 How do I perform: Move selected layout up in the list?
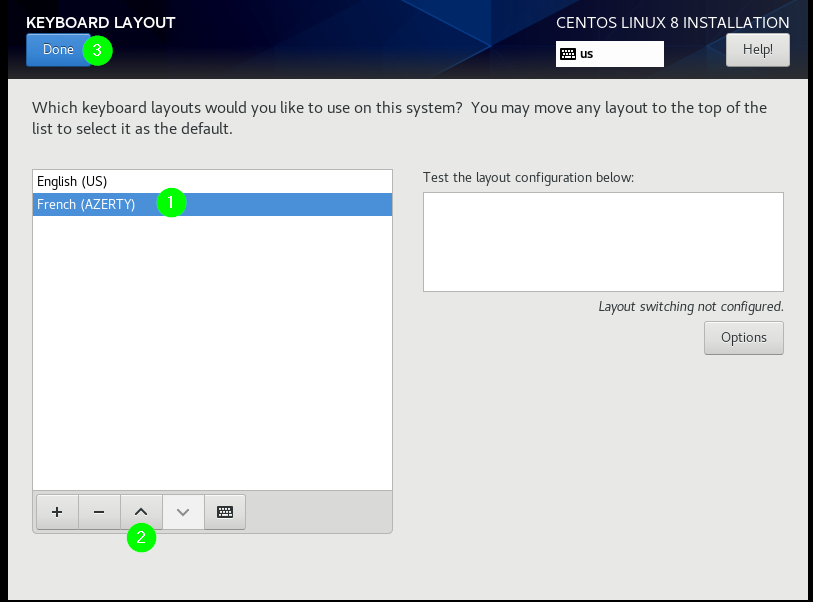(141, 512)
